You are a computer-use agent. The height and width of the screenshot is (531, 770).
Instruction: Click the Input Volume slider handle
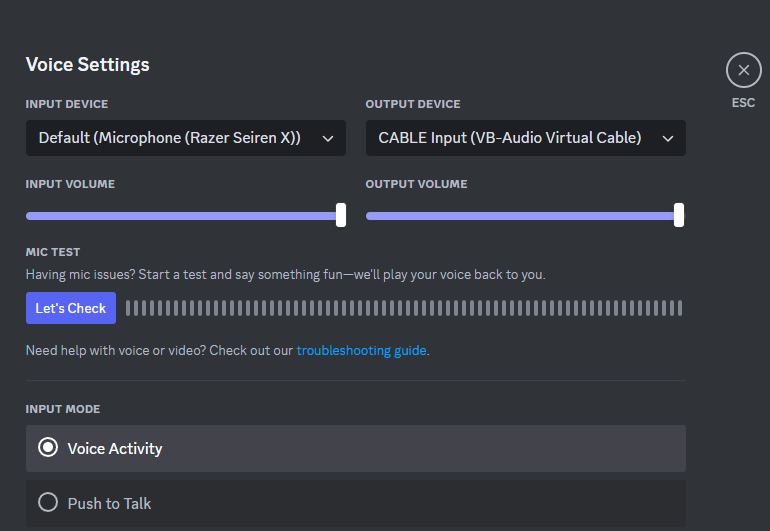pos(341,215)
